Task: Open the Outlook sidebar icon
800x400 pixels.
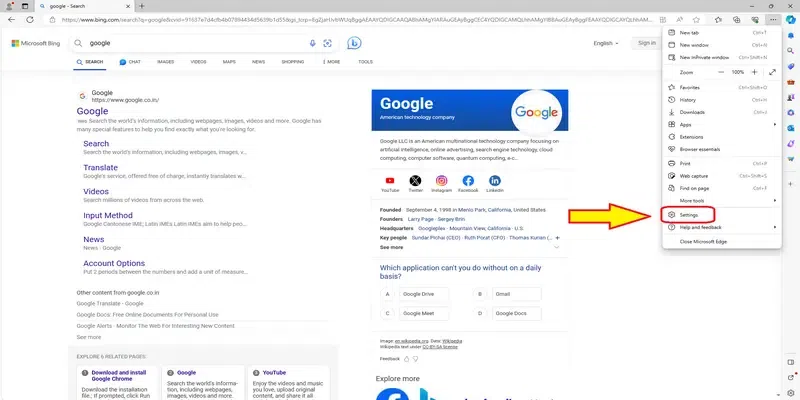Action: pyautogui.click(x=791, y=128)
